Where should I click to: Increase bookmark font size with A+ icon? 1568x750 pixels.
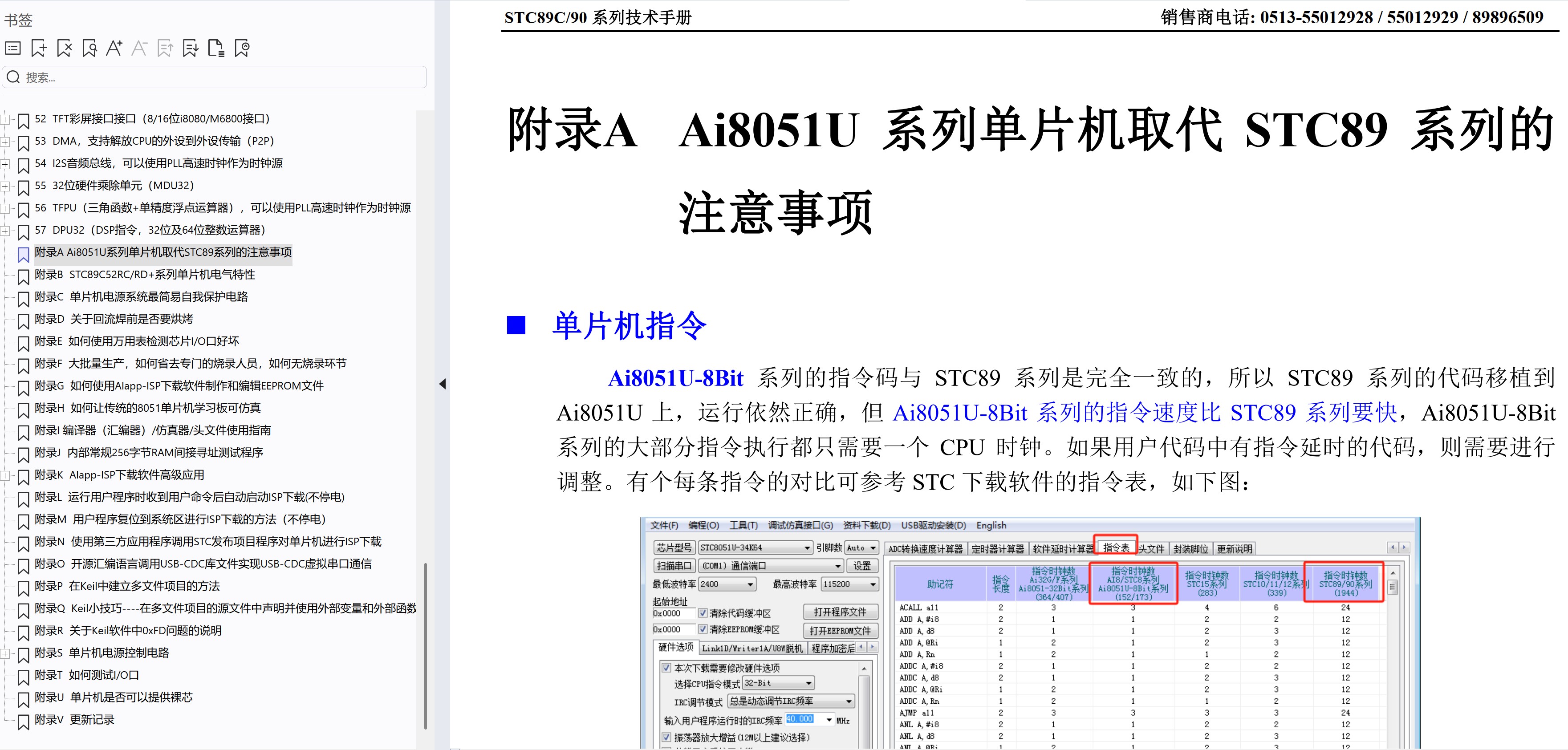tap(114, 48)
